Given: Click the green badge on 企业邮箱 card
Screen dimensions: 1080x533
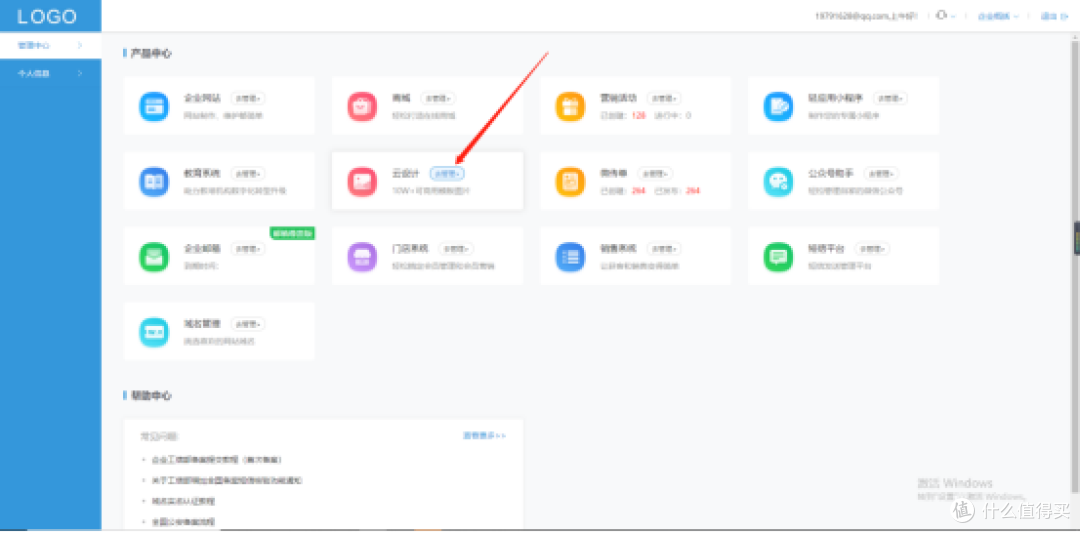Looking at the screenshot, I should tap(292, 233).
